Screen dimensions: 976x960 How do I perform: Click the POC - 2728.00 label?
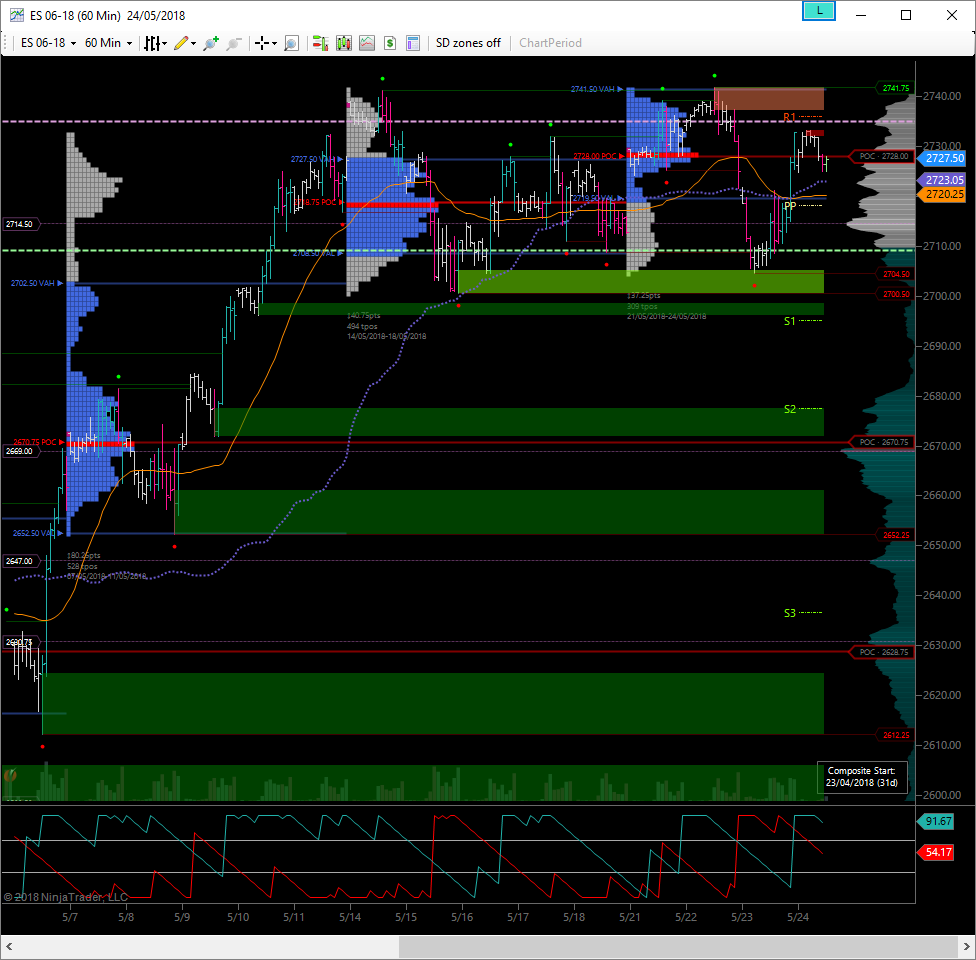click(883, 156)
